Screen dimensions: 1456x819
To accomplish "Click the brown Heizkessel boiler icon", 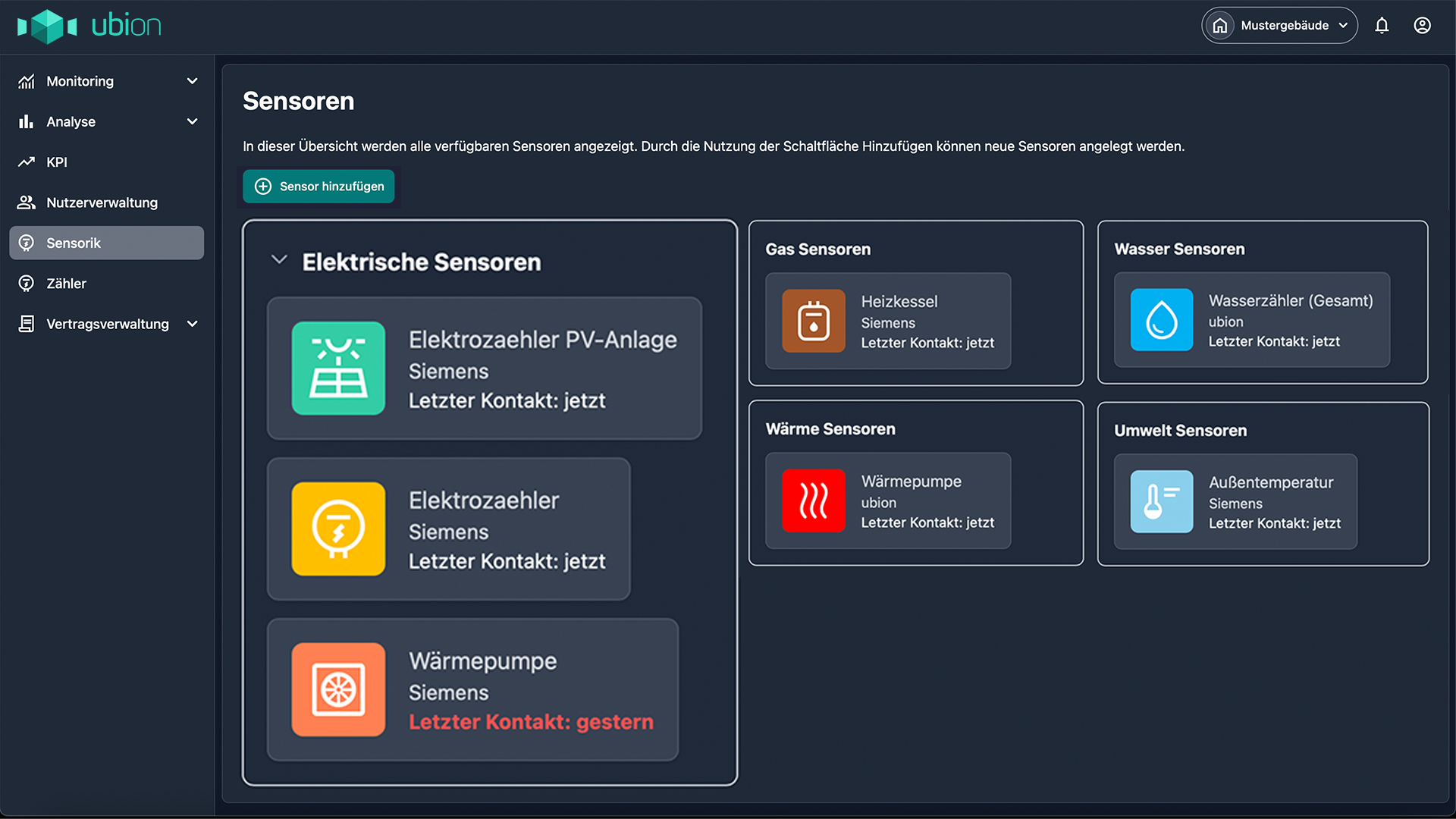I will pos(814,321).
